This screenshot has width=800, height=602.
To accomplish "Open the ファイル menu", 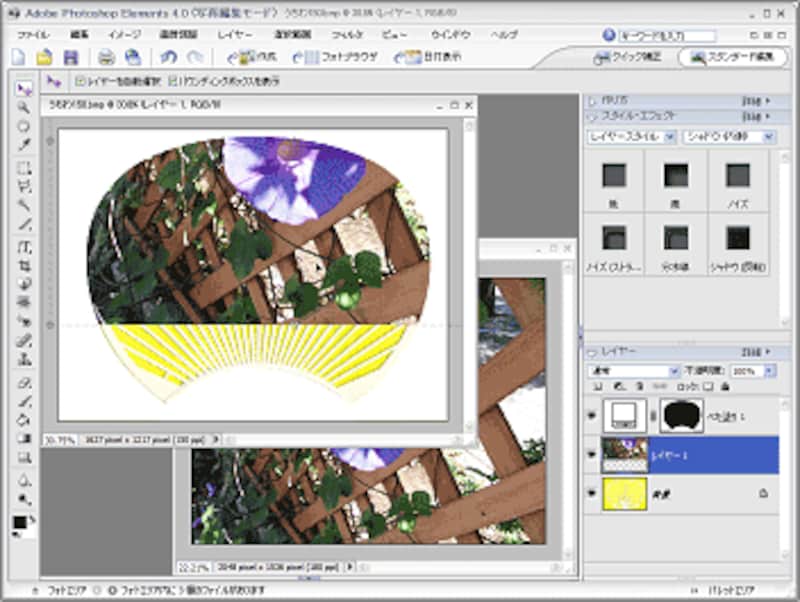I will (x=33, y=34).
